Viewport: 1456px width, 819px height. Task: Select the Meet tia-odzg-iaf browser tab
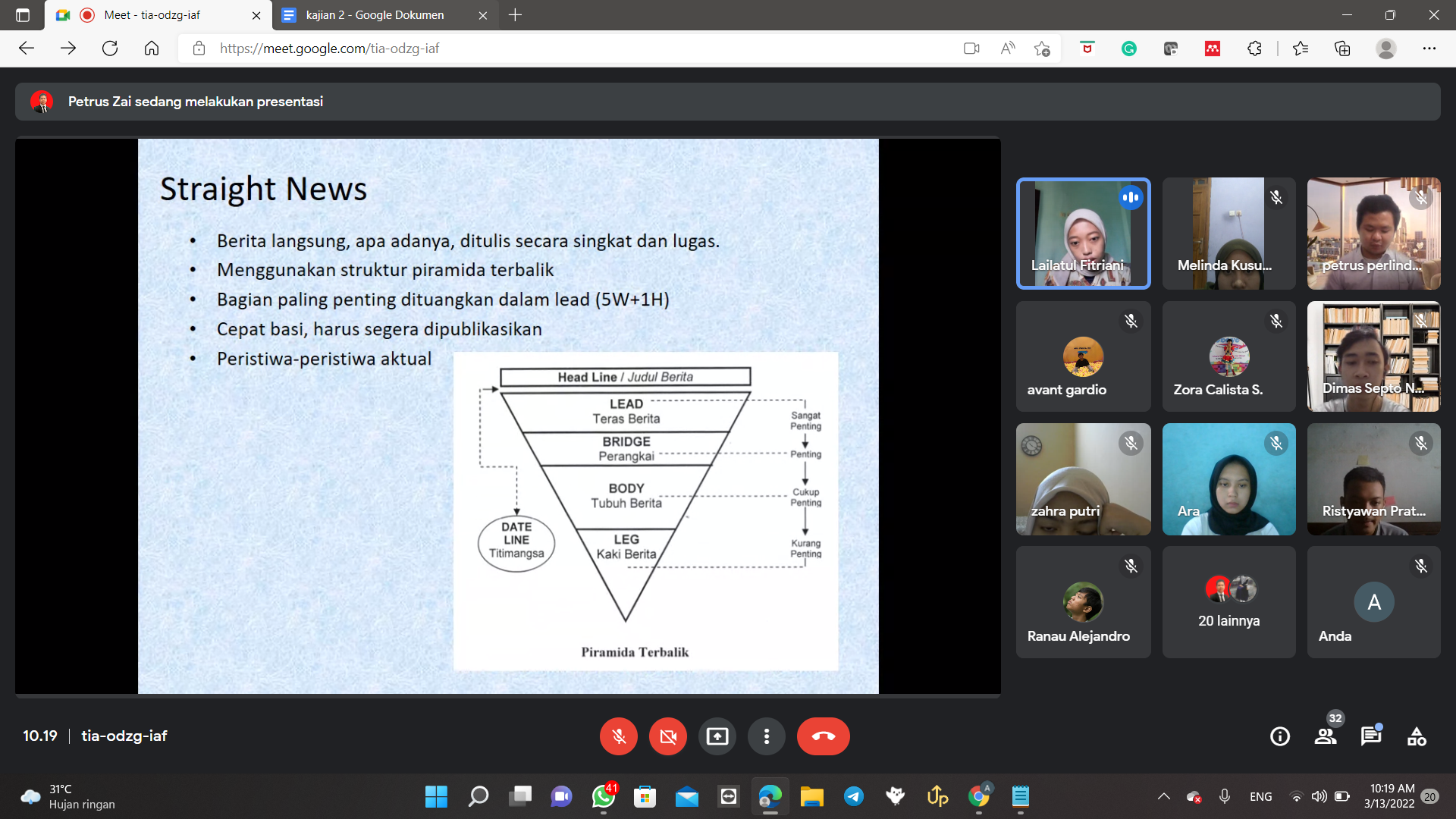click(152, 15)
